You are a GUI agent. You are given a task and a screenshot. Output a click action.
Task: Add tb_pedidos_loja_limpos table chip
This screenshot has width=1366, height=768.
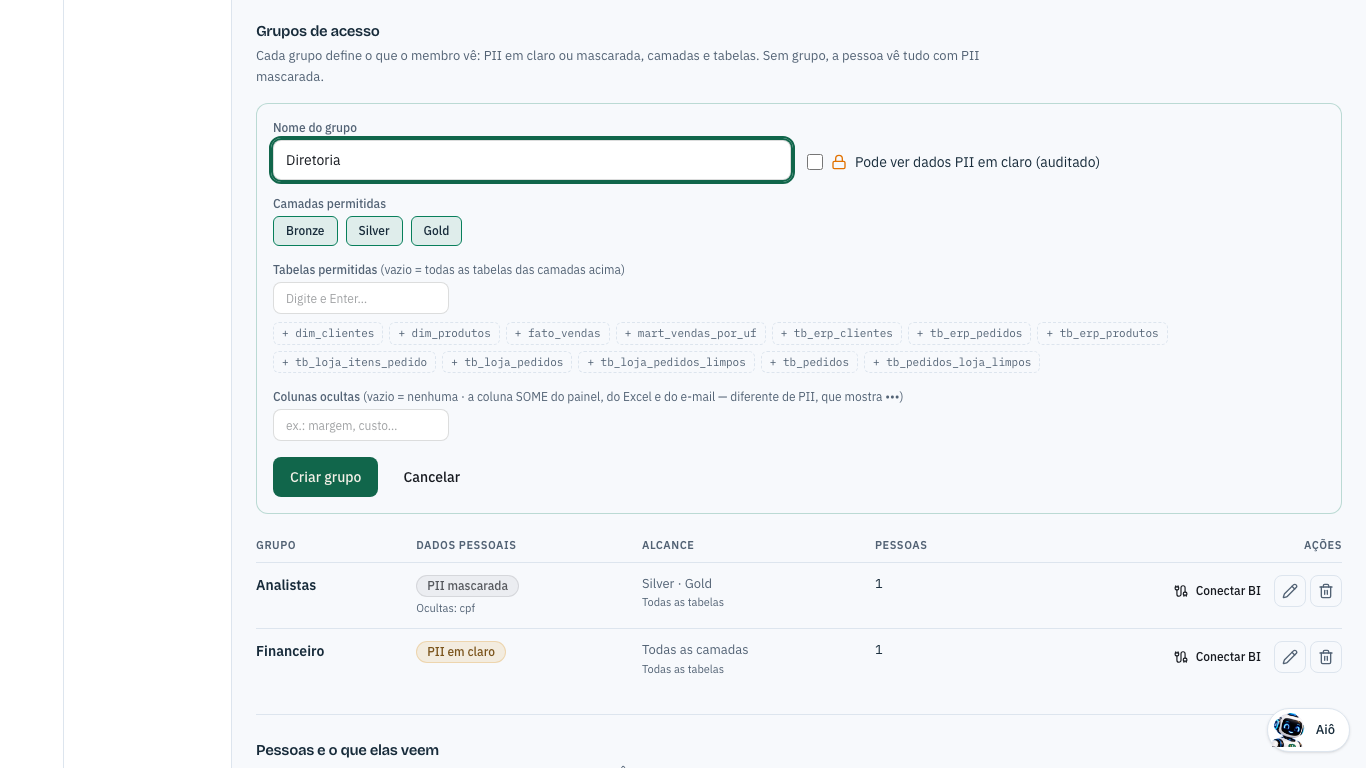[952, 362]
